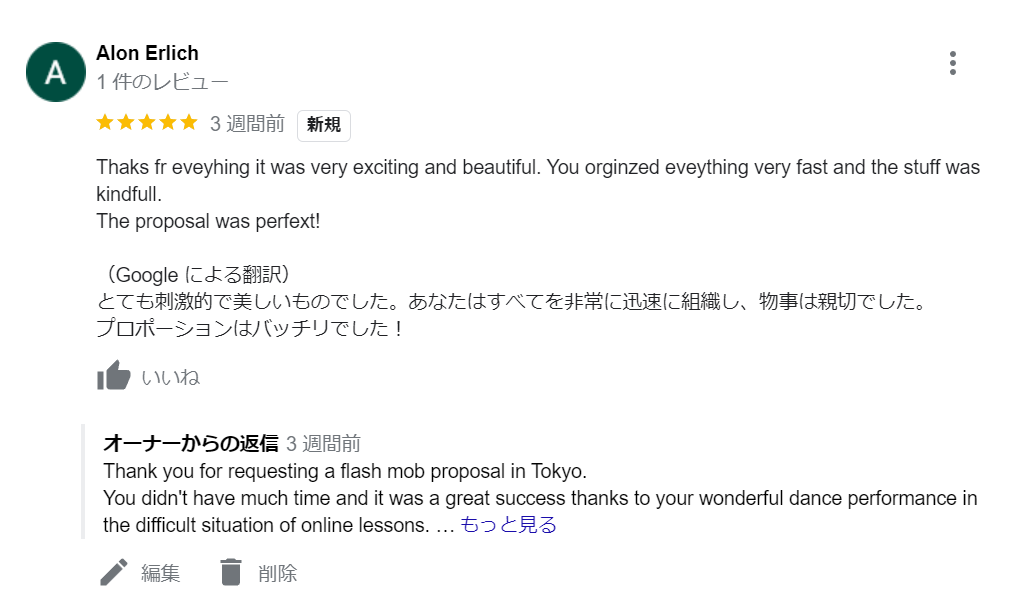Click the 'いいね' like label

(170, 377)
